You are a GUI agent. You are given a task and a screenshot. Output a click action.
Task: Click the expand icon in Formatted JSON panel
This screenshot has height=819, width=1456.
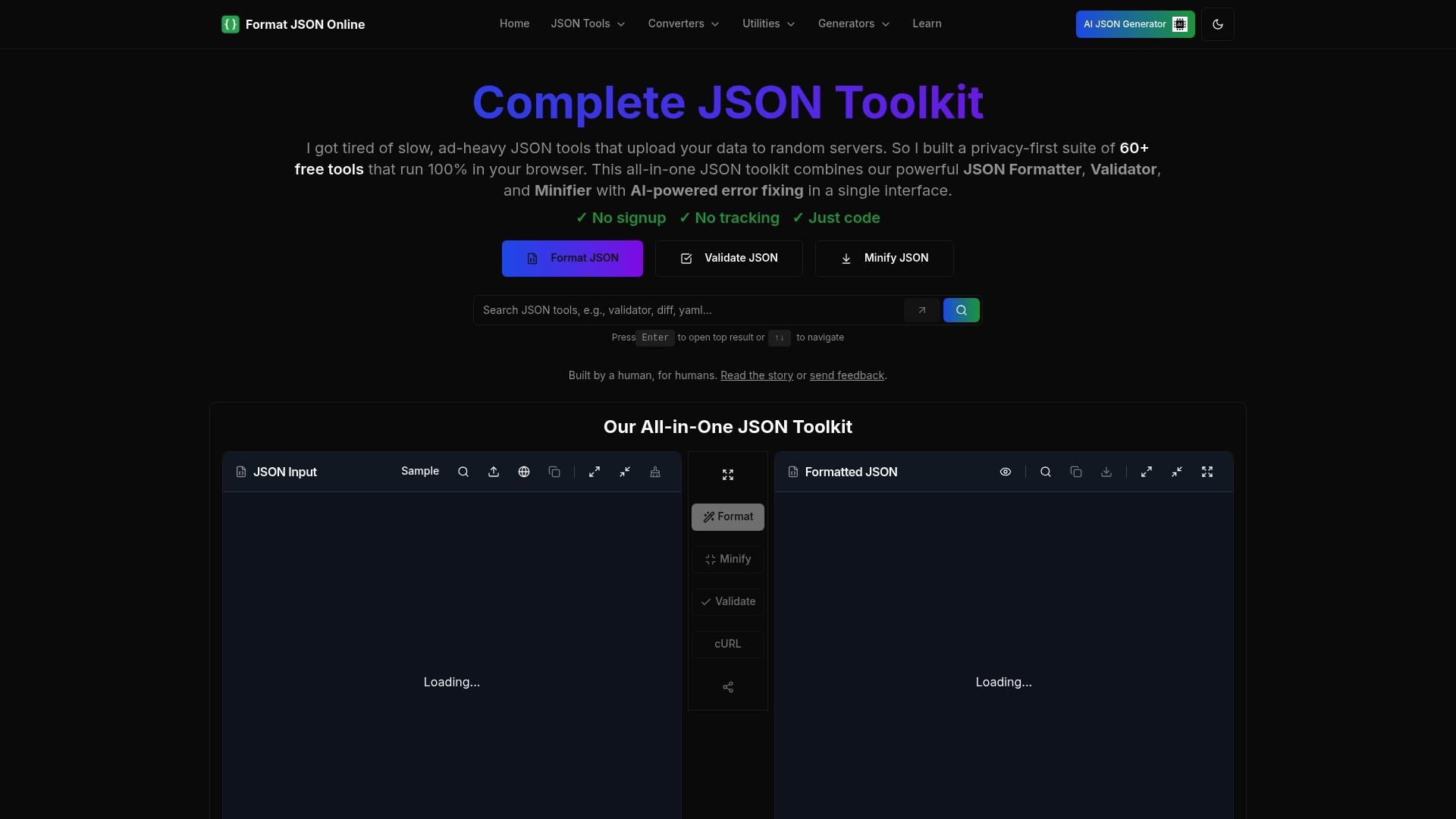1147,472
